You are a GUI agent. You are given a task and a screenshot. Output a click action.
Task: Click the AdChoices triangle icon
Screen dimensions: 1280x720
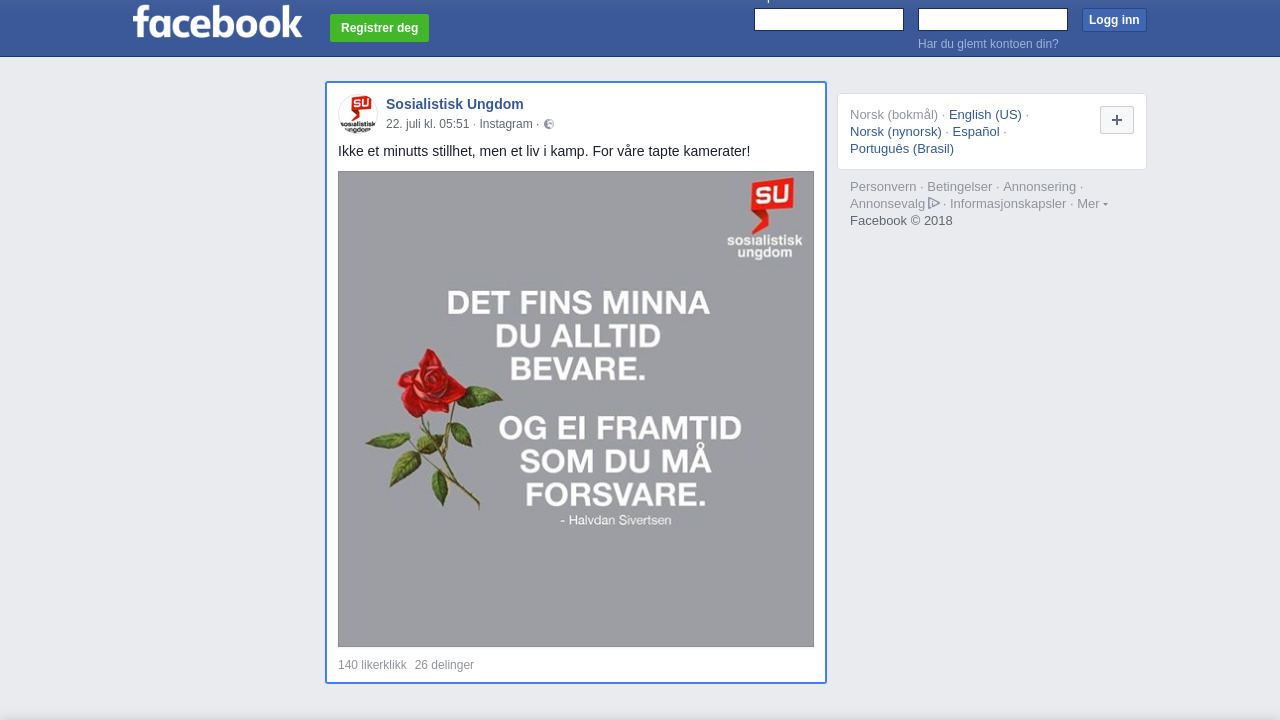(x=934, y=203)
